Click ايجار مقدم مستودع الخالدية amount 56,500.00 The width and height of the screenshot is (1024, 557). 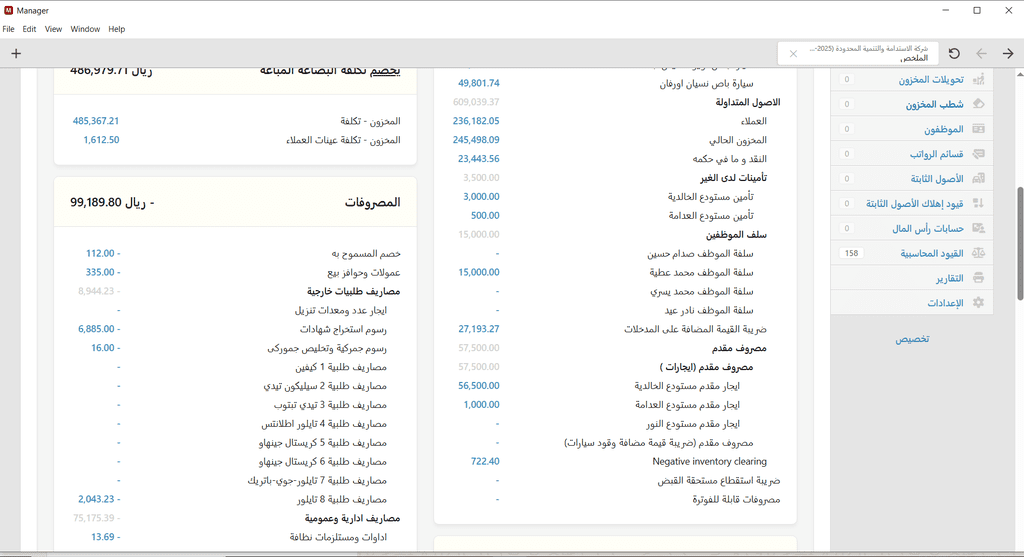[478, 386]
